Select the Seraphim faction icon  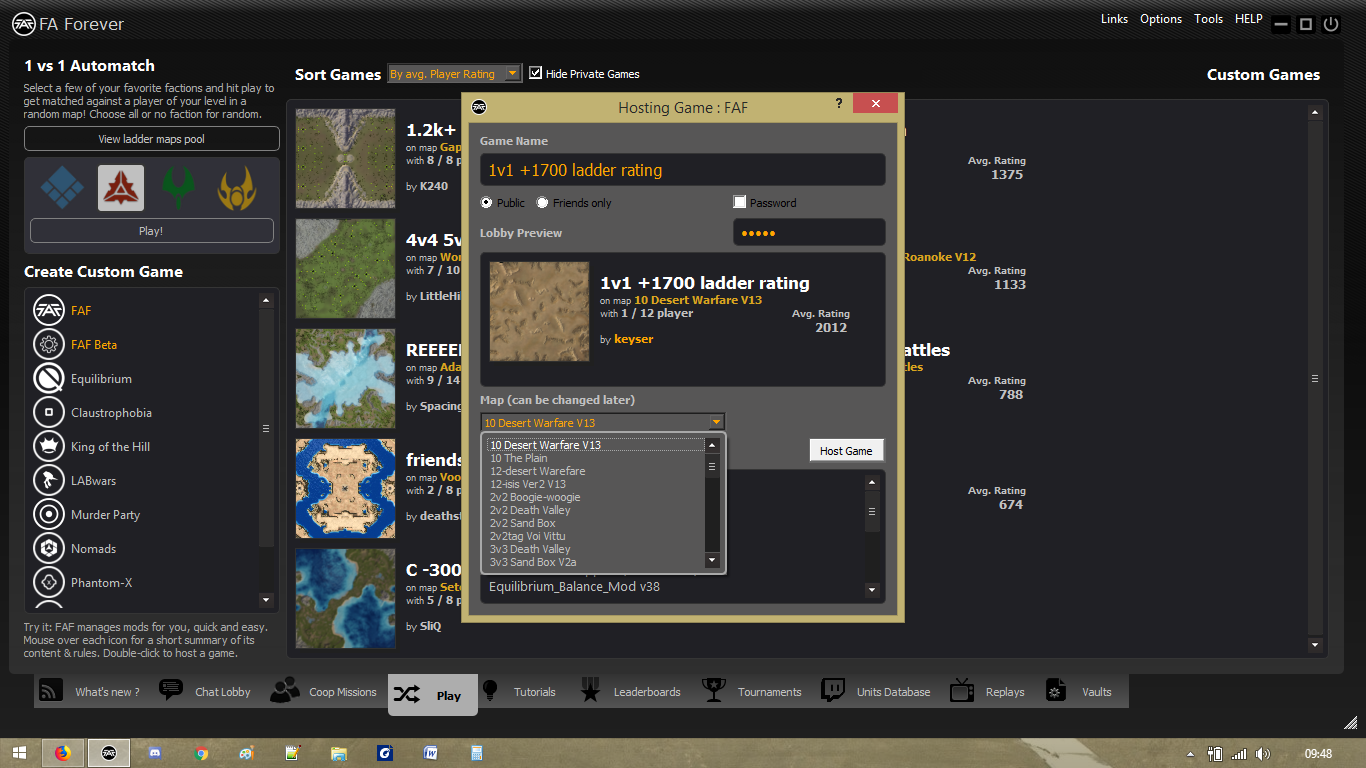click(236, 188)
